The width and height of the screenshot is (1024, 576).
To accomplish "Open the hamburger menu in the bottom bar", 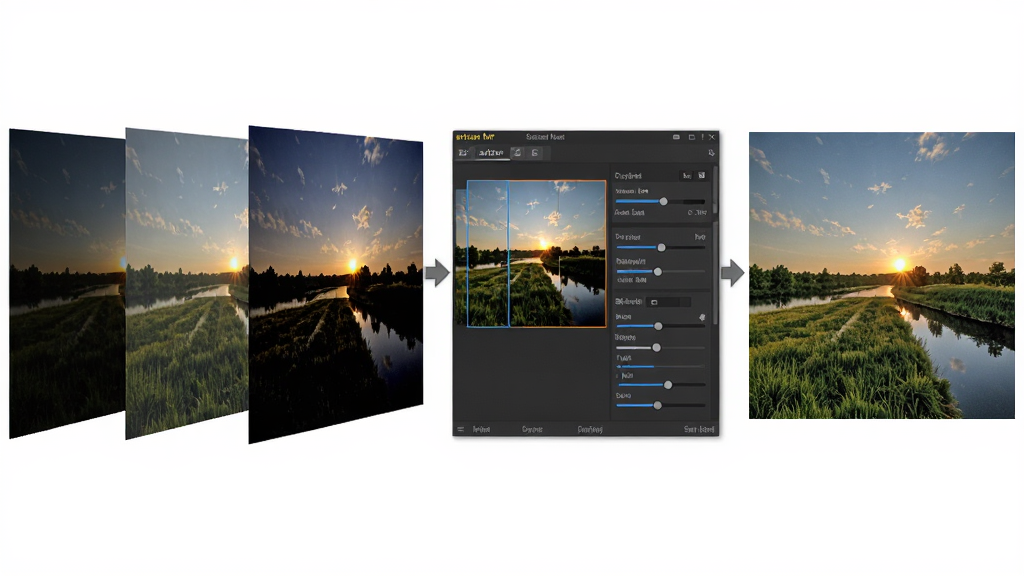I will (460, 429).
